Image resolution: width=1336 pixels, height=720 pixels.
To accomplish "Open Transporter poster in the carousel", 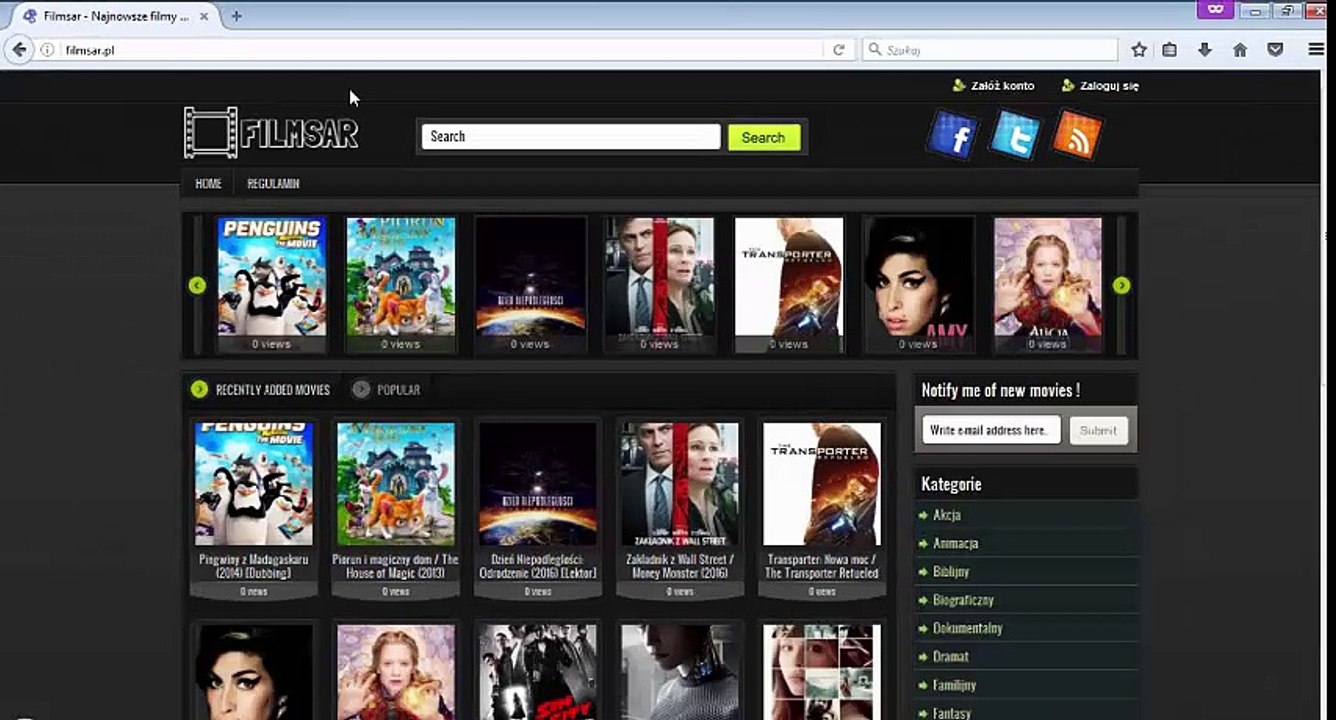I will pyautogui.click(x=789, y=284).
